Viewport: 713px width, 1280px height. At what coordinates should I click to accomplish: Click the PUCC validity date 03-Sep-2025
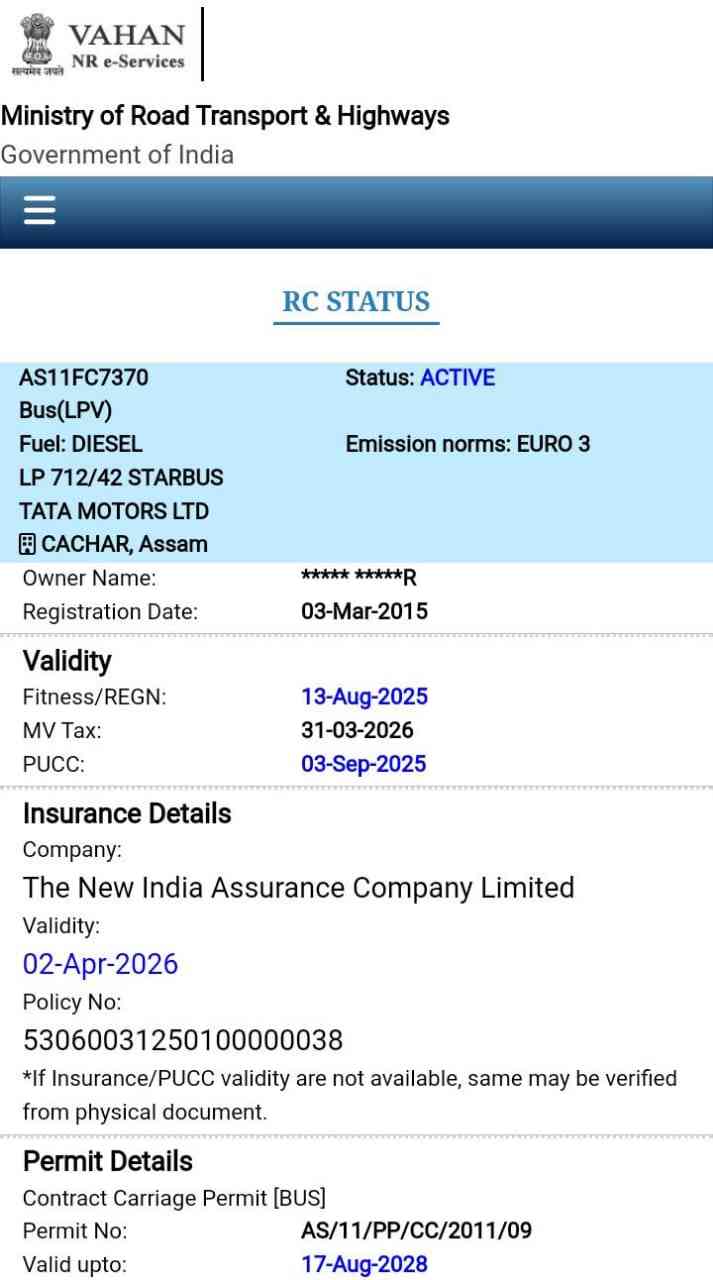coord(363,764)
